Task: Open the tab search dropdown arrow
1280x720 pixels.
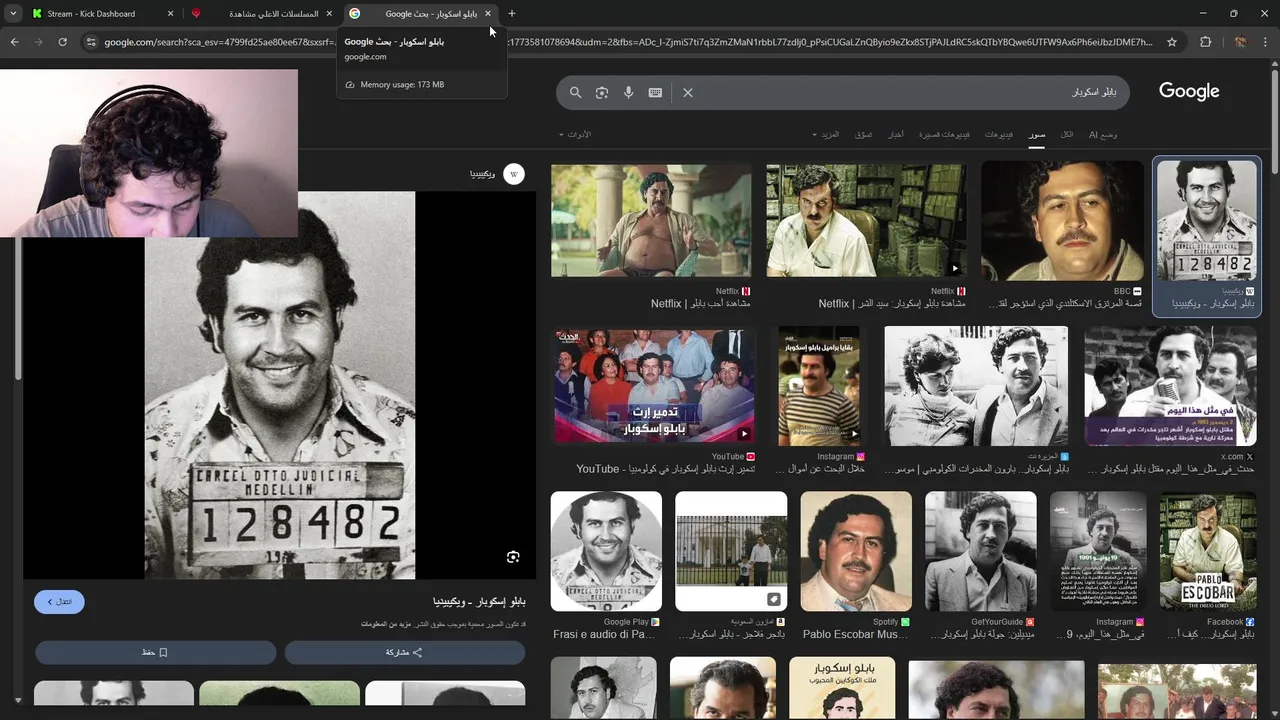Action: 13,14
